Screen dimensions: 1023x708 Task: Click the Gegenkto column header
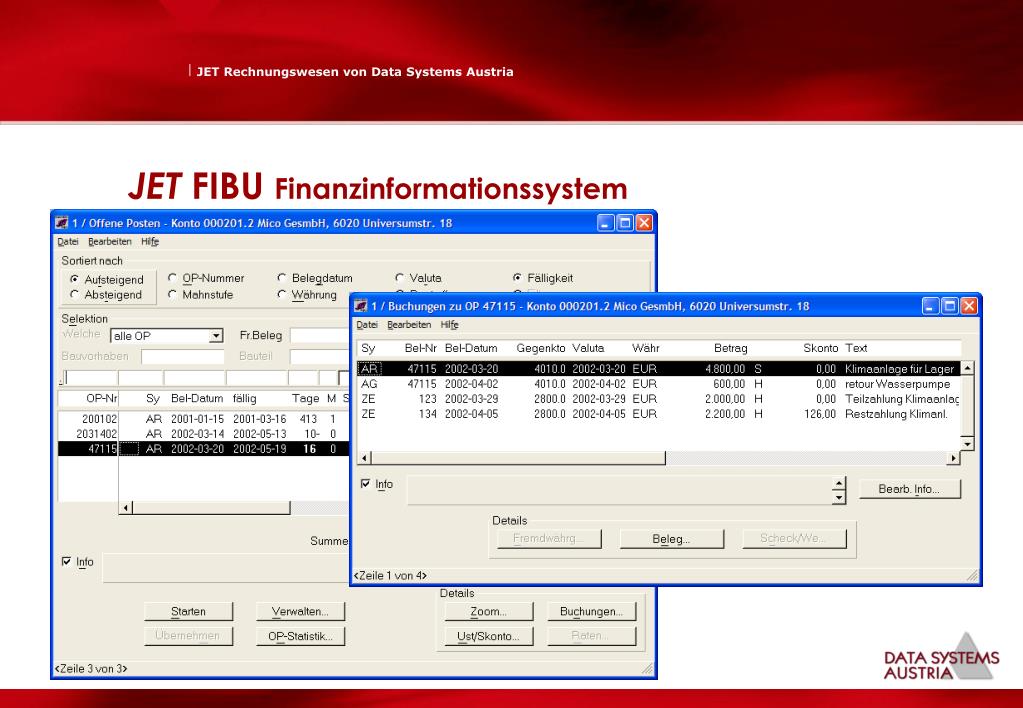point(541,348)
